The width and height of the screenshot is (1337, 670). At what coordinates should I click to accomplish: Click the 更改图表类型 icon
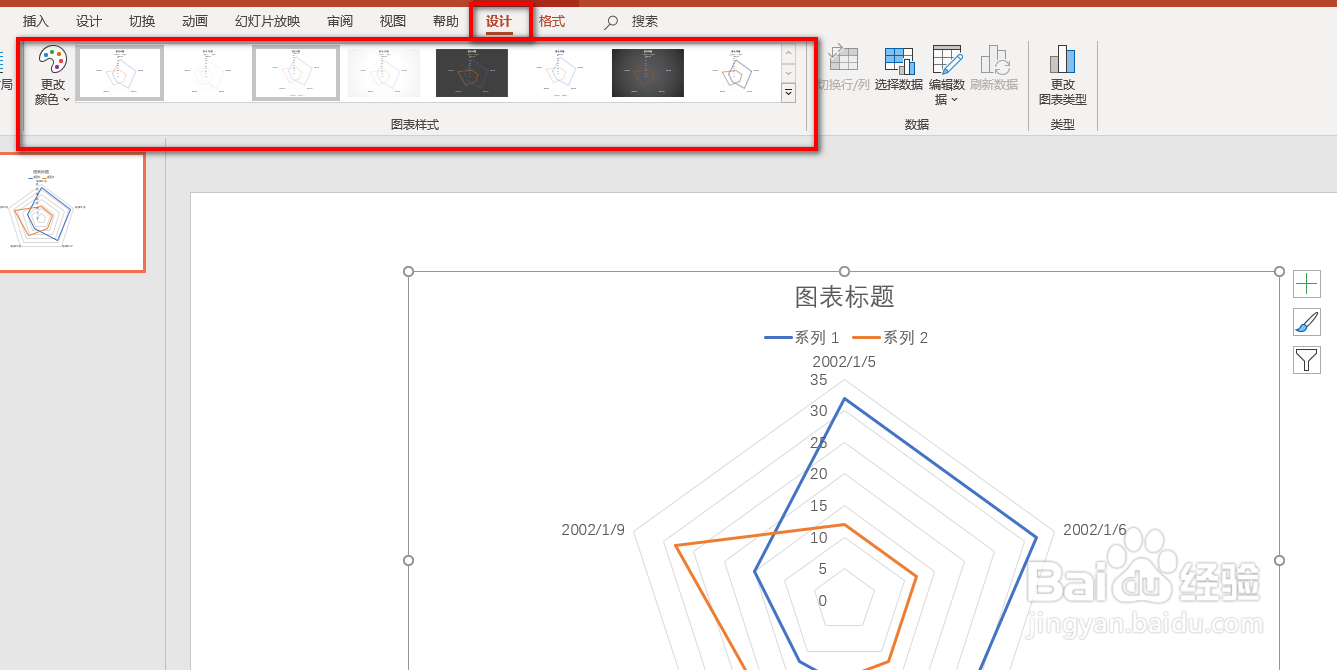point(1062,60)
